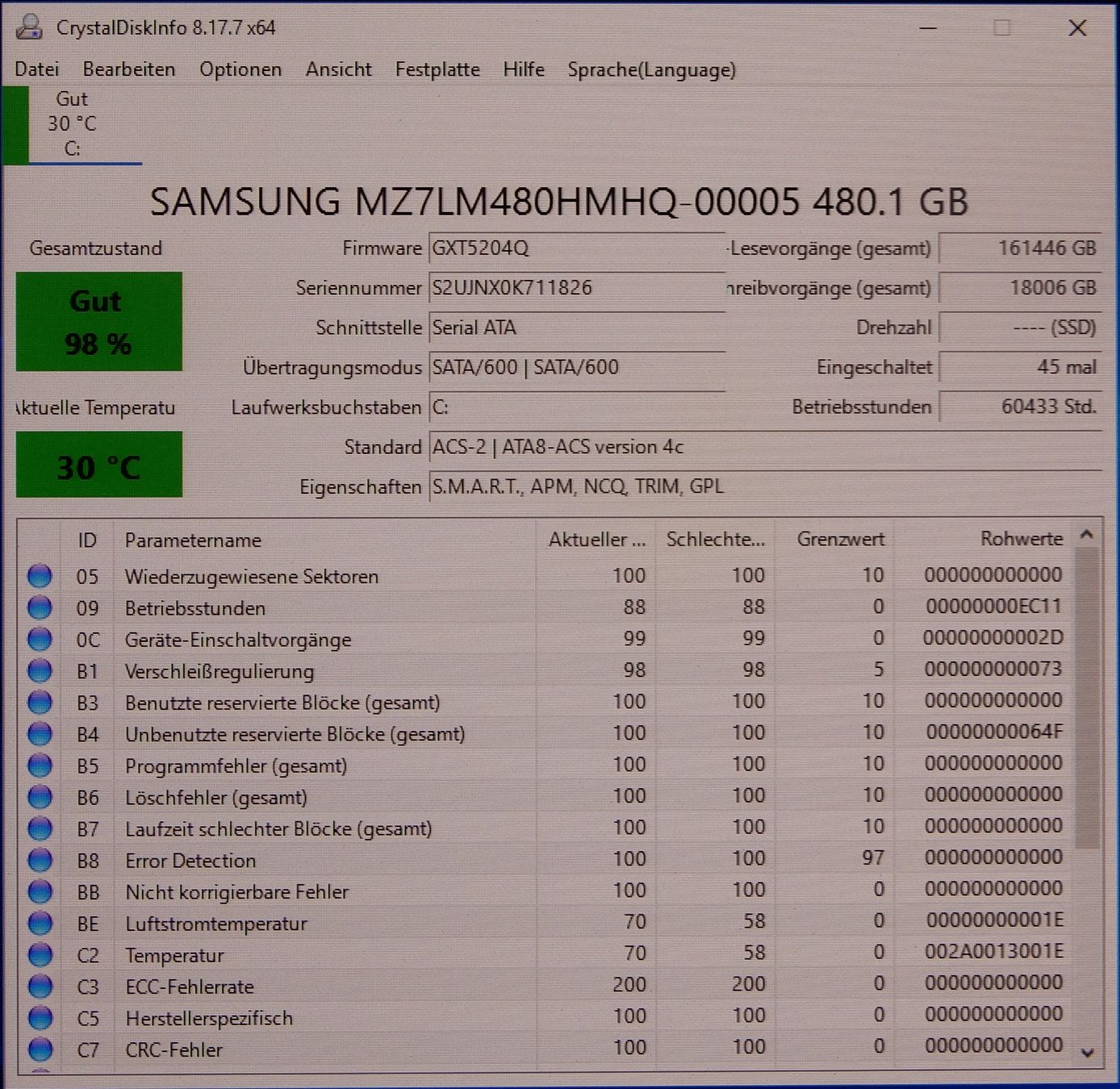Select the C: drive tab showing Gut 30 °C
The width and height of the screenshot is (1120, 1089).
click(72, 124)
